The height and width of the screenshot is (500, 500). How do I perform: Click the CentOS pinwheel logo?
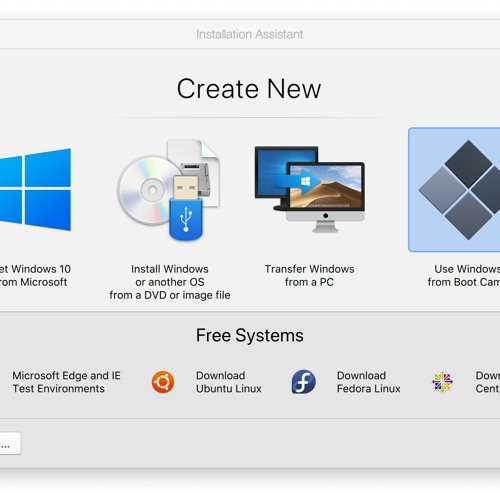[x=442, y=382]
